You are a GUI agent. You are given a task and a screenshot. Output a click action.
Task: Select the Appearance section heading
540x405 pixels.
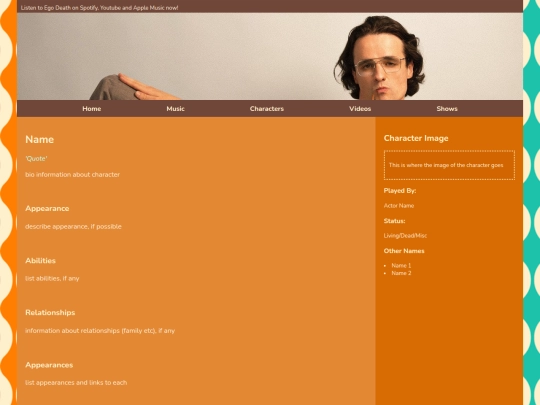pyautogui.click(x=47, y=209)
